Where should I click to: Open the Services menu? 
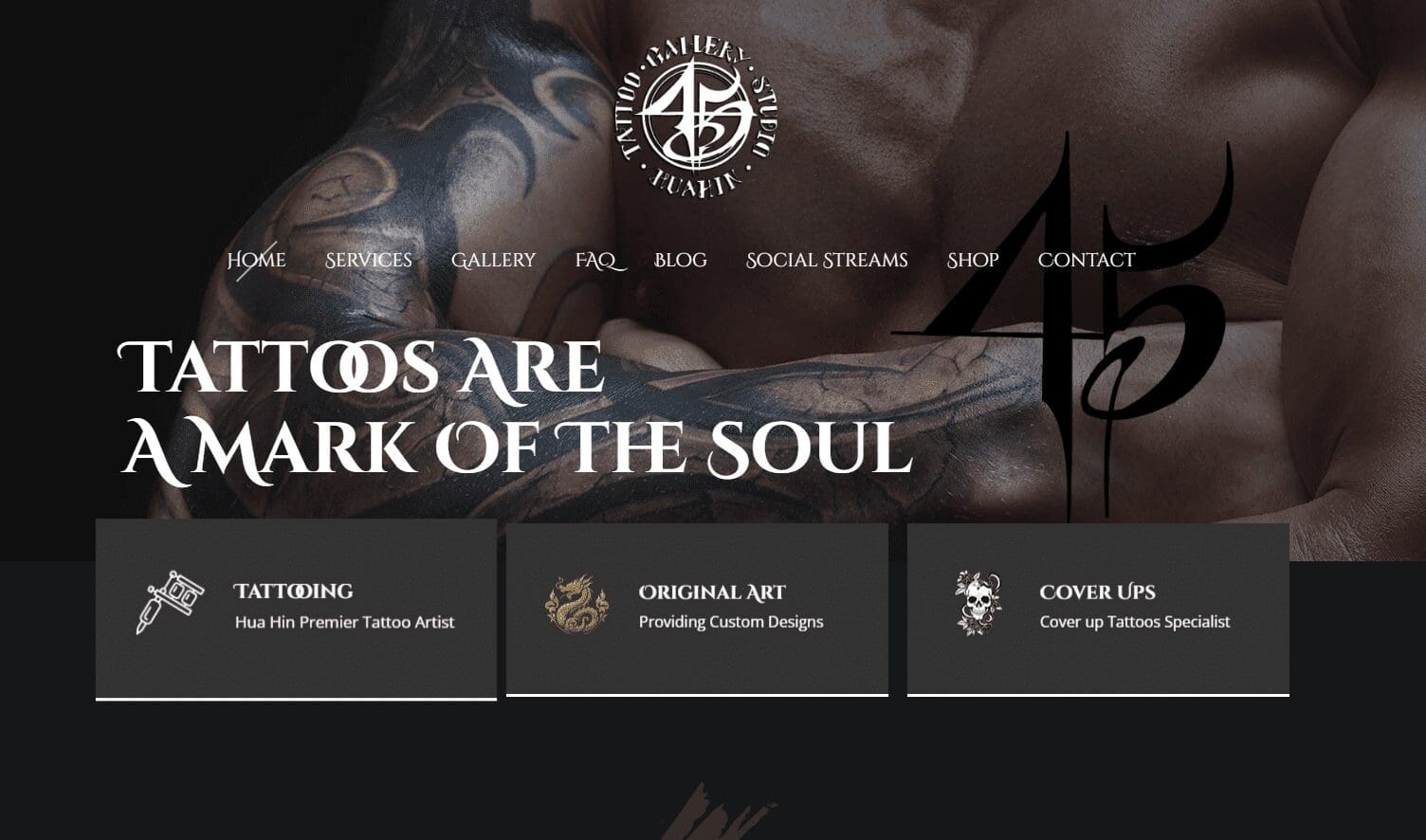tap(369, 260)
